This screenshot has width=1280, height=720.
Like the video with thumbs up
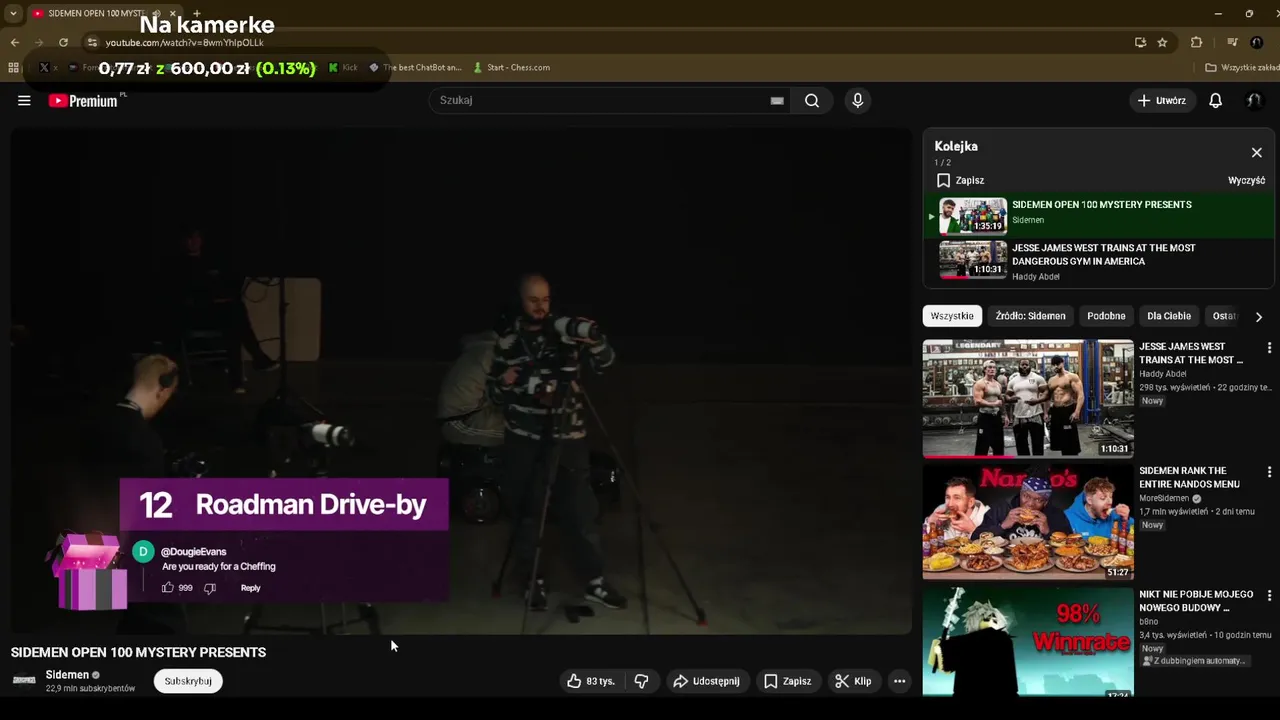click(590, 681)
